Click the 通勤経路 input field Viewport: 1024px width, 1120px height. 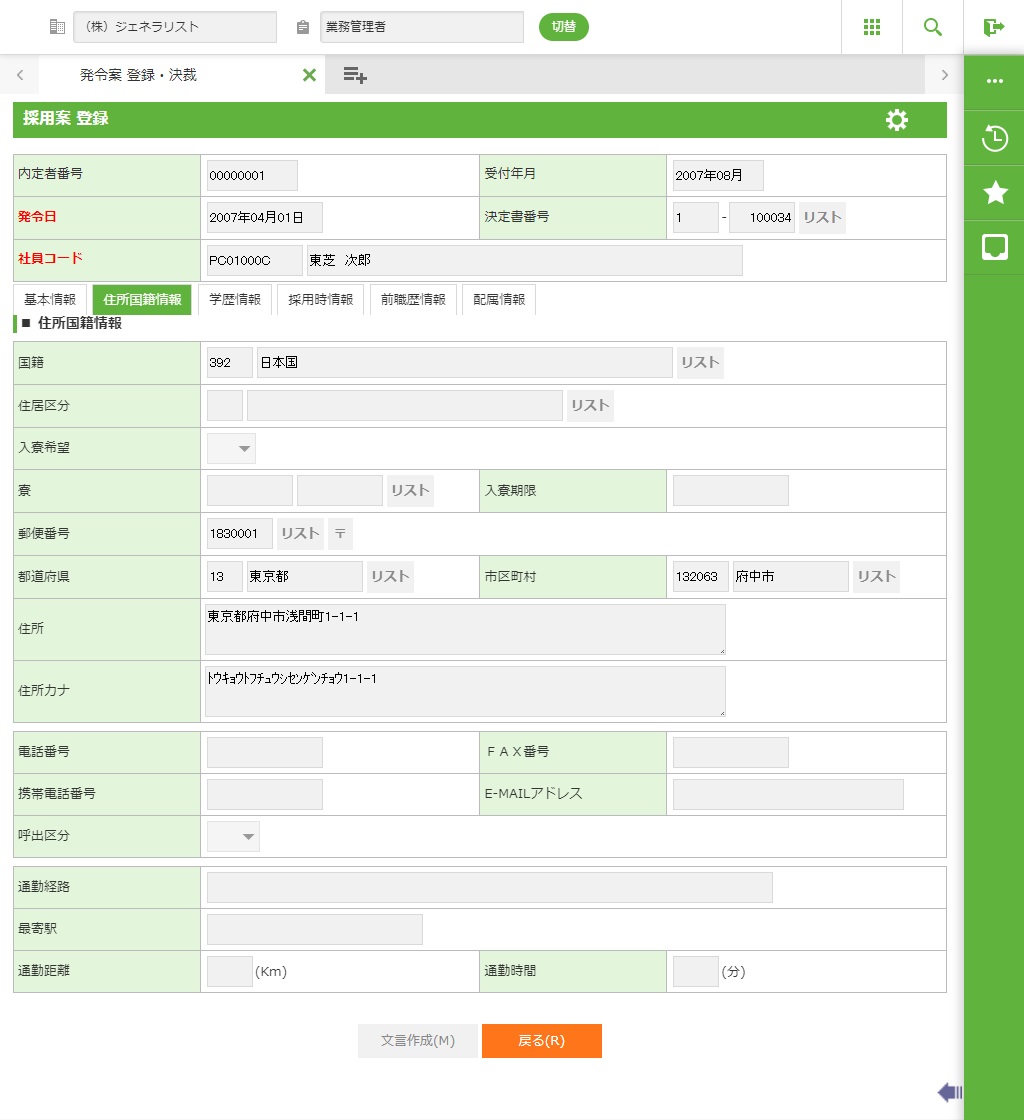[x=489, y=887]
